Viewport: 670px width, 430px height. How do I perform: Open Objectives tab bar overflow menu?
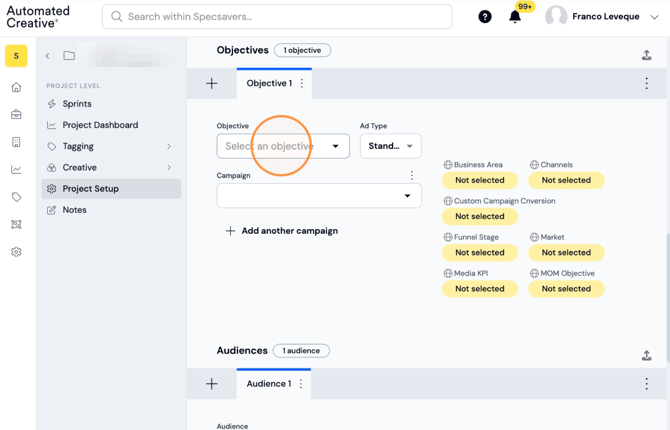click(646, 83)
